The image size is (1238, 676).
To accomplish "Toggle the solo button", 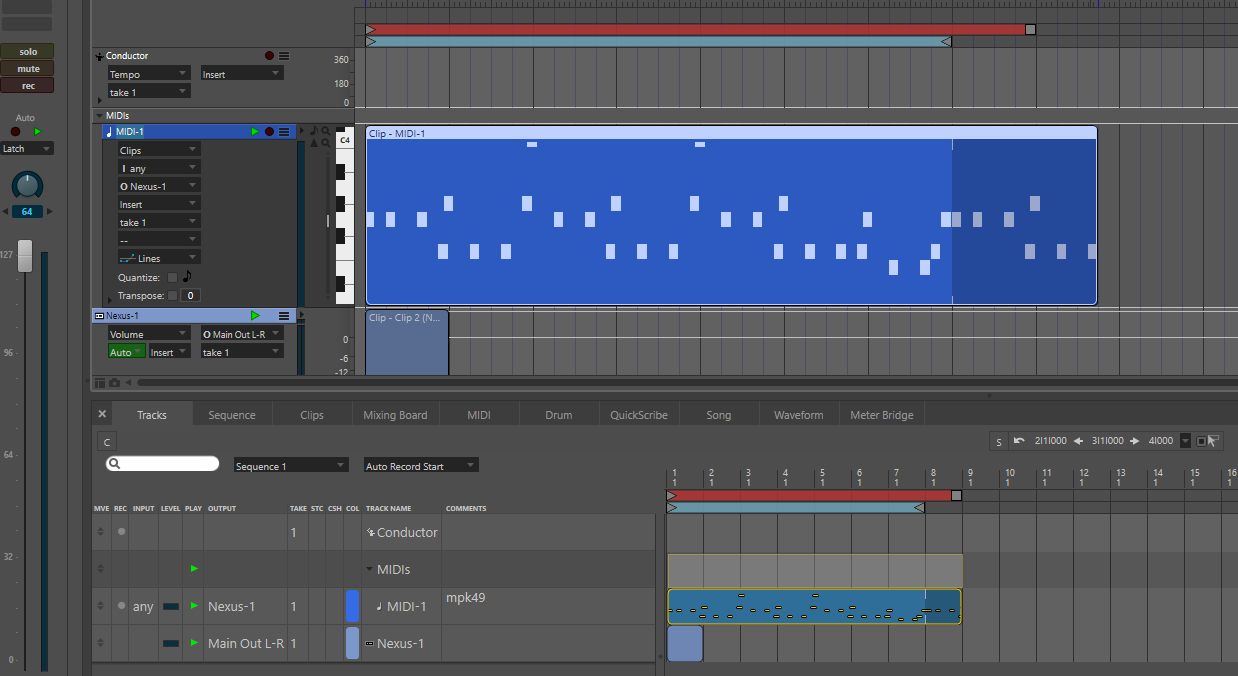I will tap(28, 51).
